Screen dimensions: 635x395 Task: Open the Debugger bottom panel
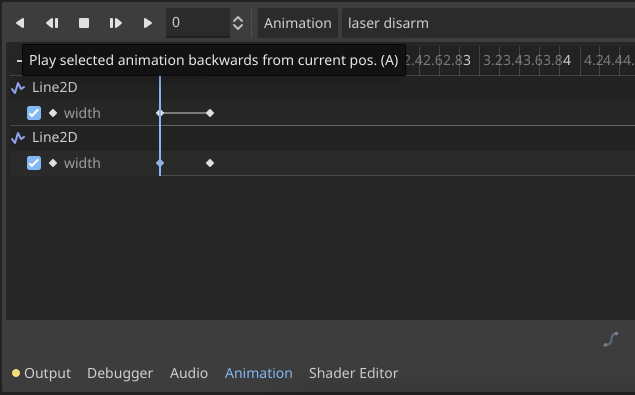tap(120, 373)
